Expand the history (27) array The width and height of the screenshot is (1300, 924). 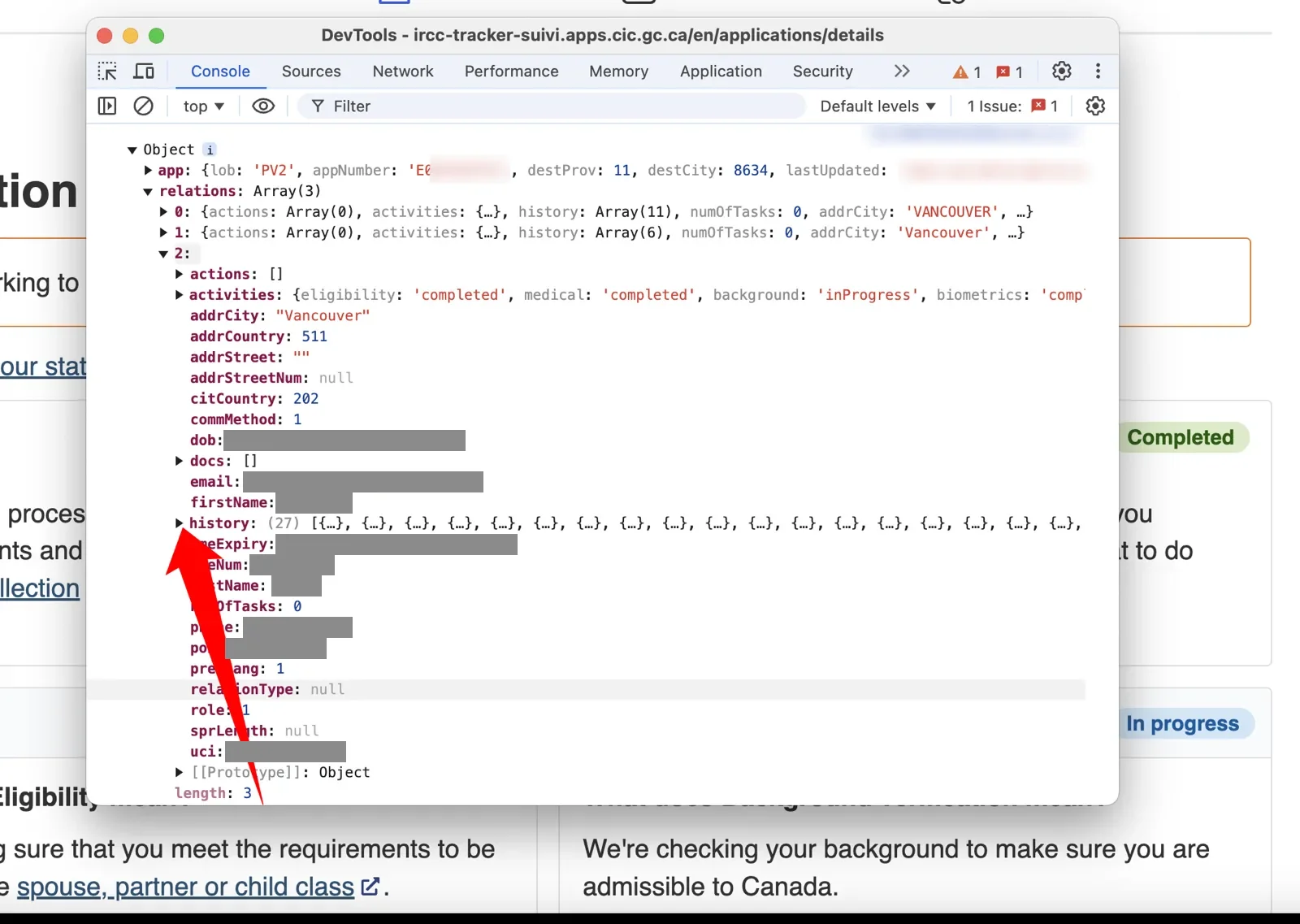pyautogui.click(x=179, y=523)
